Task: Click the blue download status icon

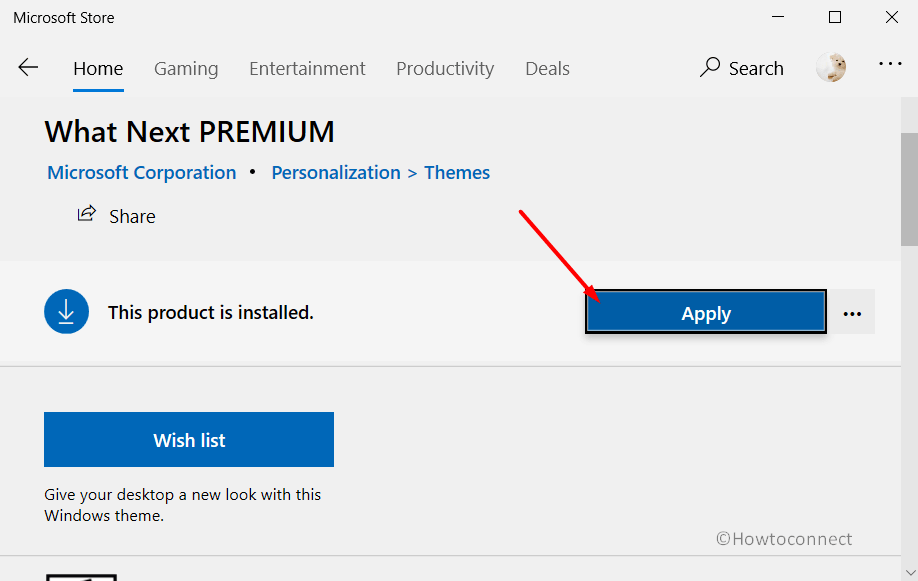Action: [66, 312]
